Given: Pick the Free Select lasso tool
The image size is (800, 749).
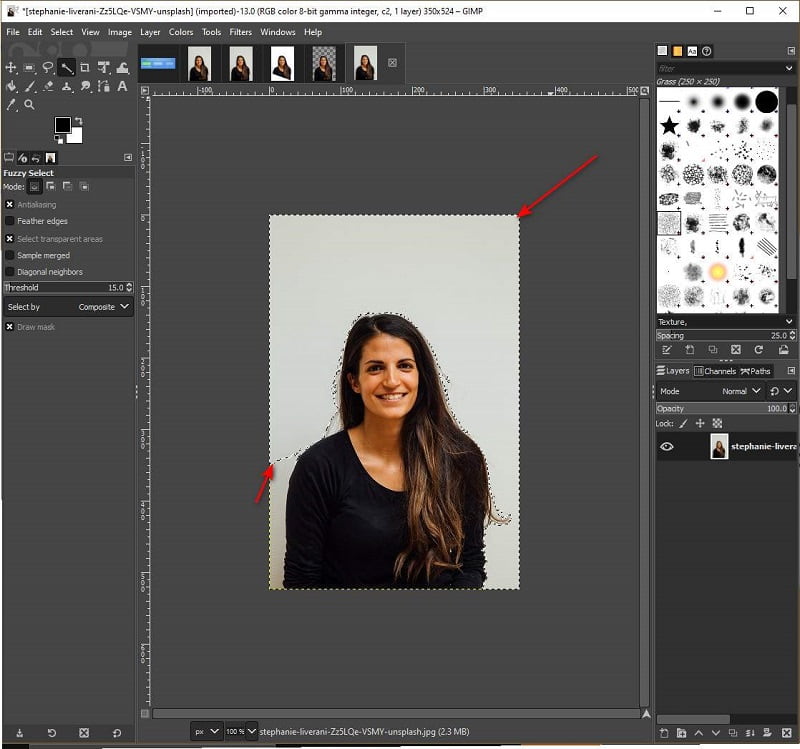Looking at the screenshot, I should 47,68.
